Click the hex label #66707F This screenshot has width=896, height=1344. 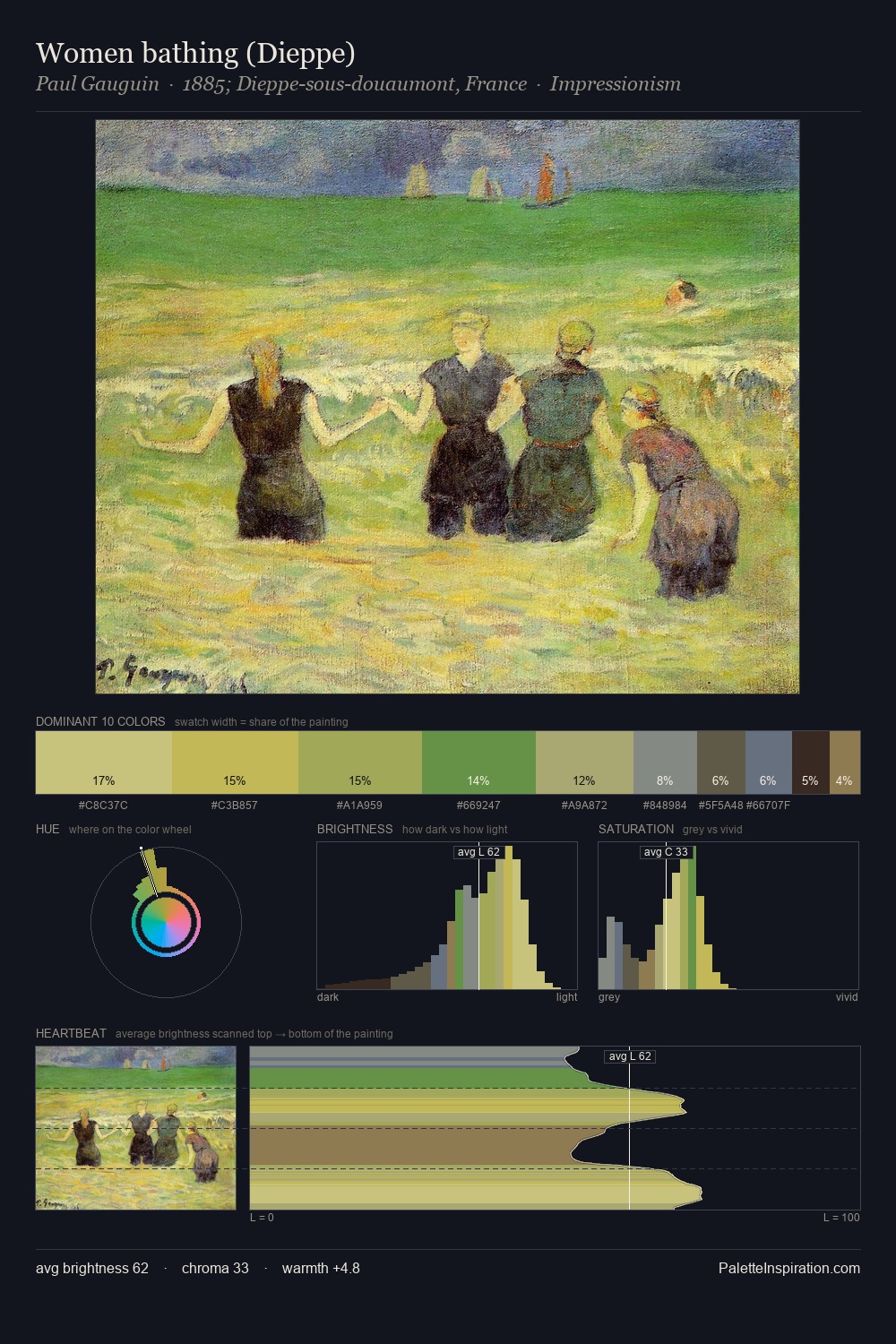tap(768, 806)
